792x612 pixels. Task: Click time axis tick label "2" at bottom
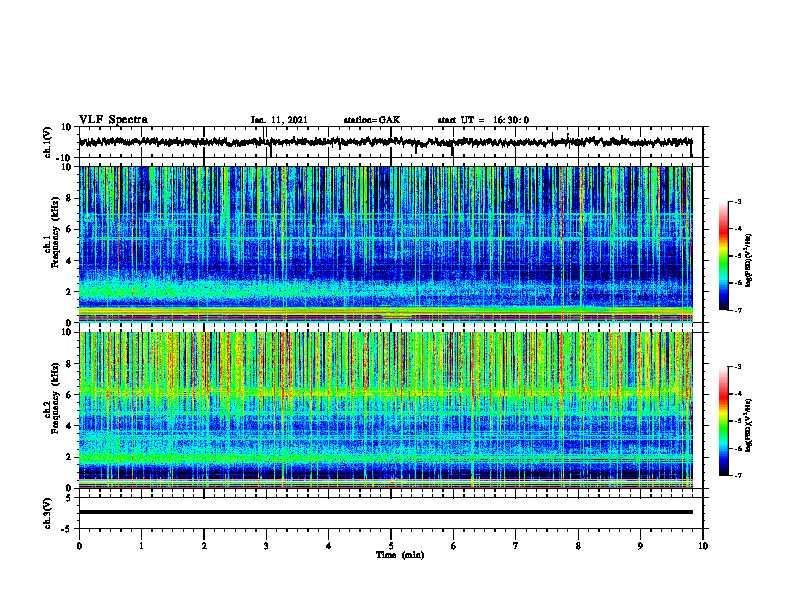(204, 546)
